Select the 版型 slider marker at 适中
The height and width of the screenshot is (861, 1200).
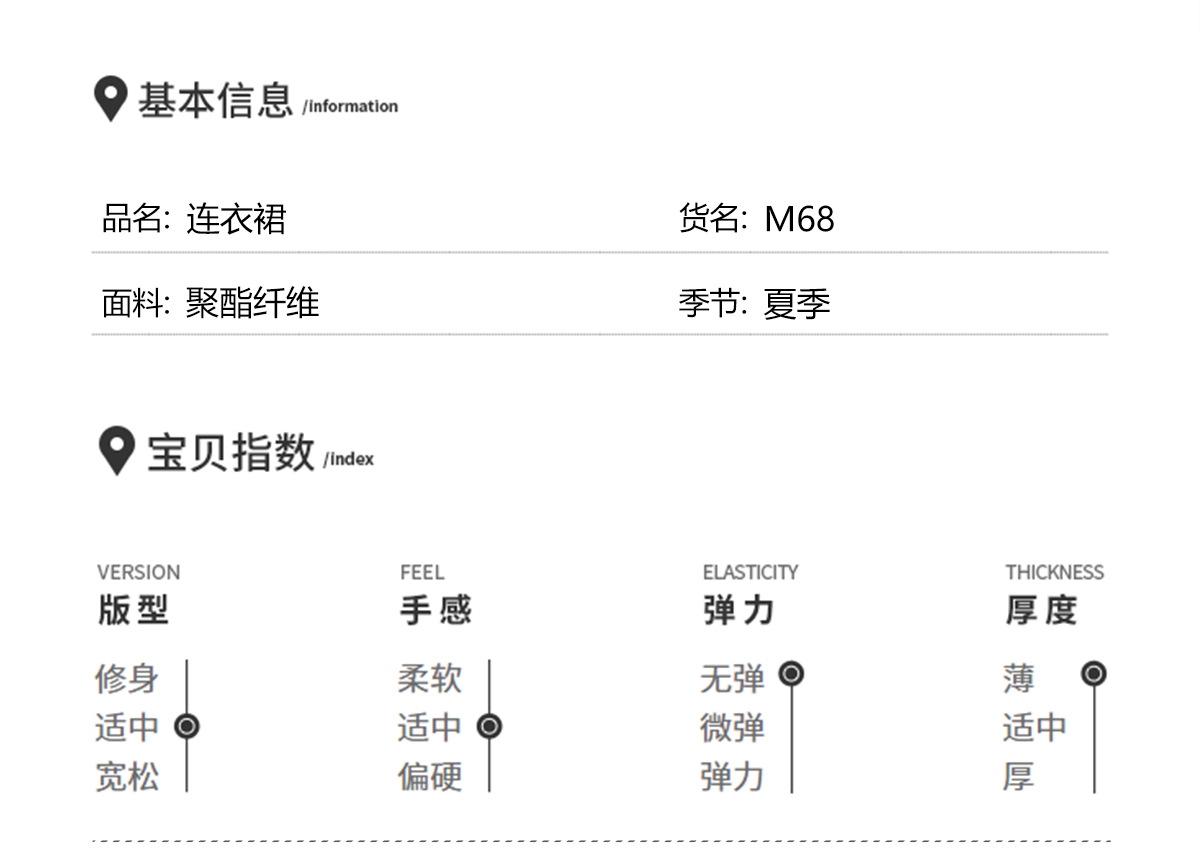(187, 726)
